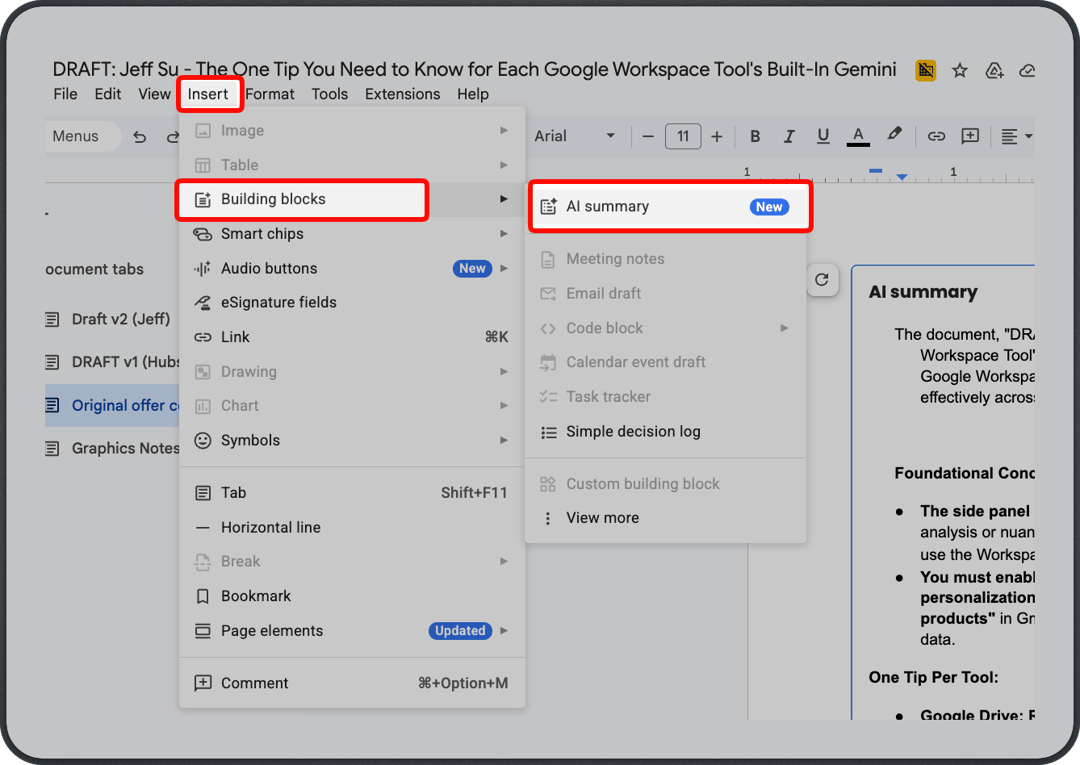Click the Menus search box
The width and height of the screenshot is (1080, 765).
[83, 136]
